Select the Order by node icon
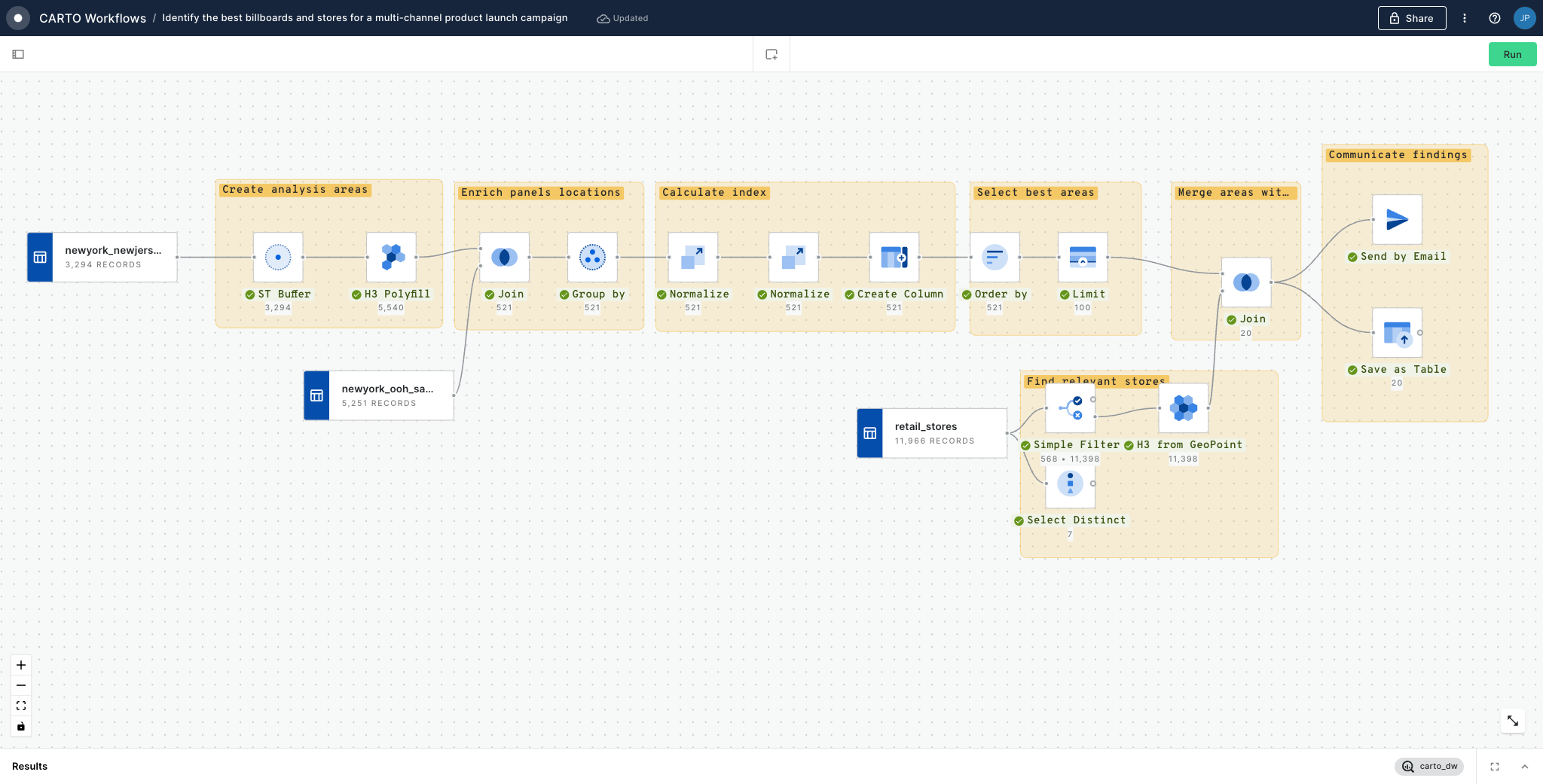Image resolution: width=1543 pixels, height=784 pixels. click(995, 258)
